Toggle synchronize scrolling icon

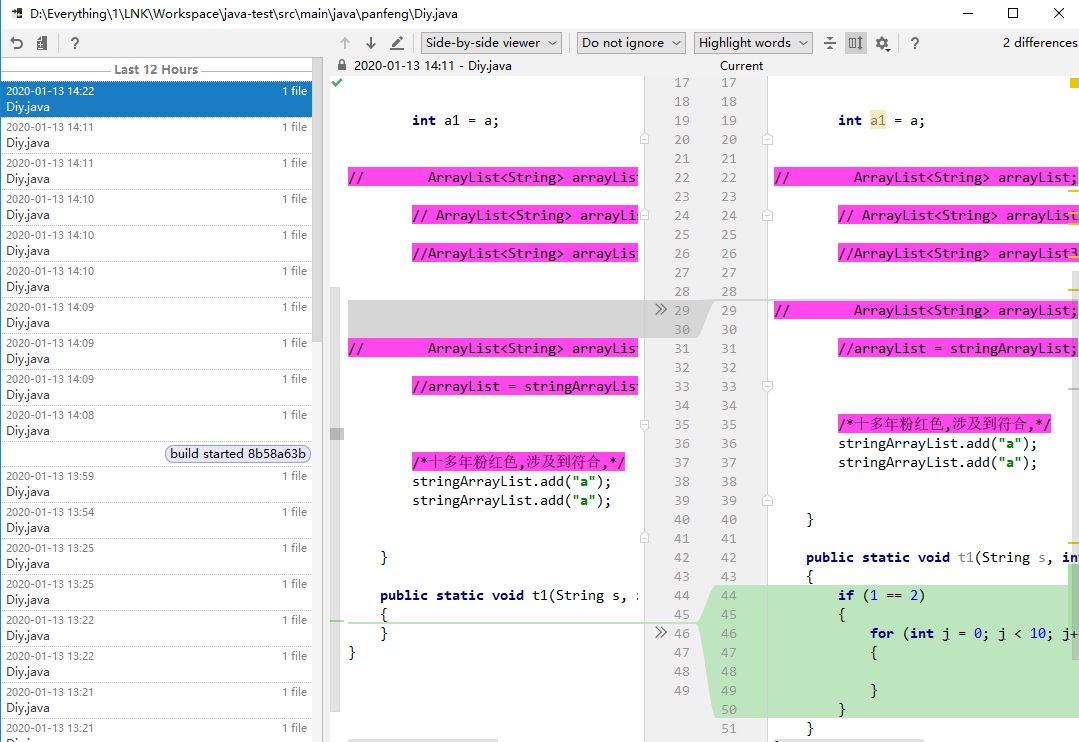pyautogui.click(x=855, y=43)
